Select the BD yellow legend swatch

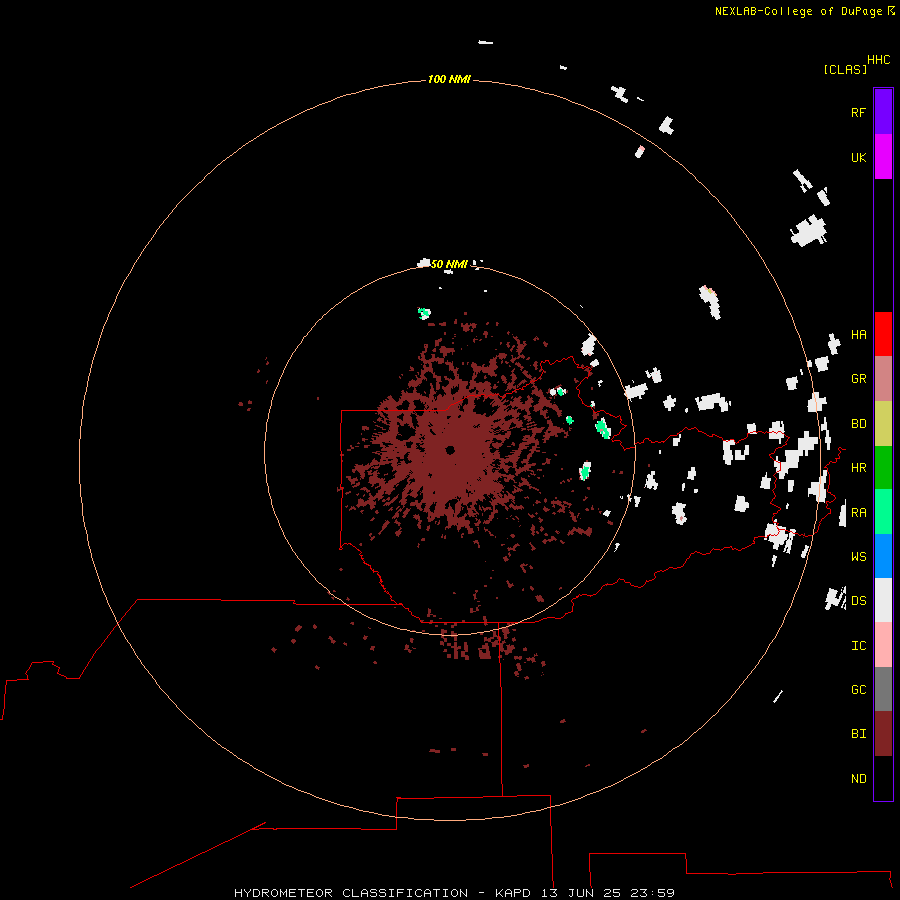(883, 424)
